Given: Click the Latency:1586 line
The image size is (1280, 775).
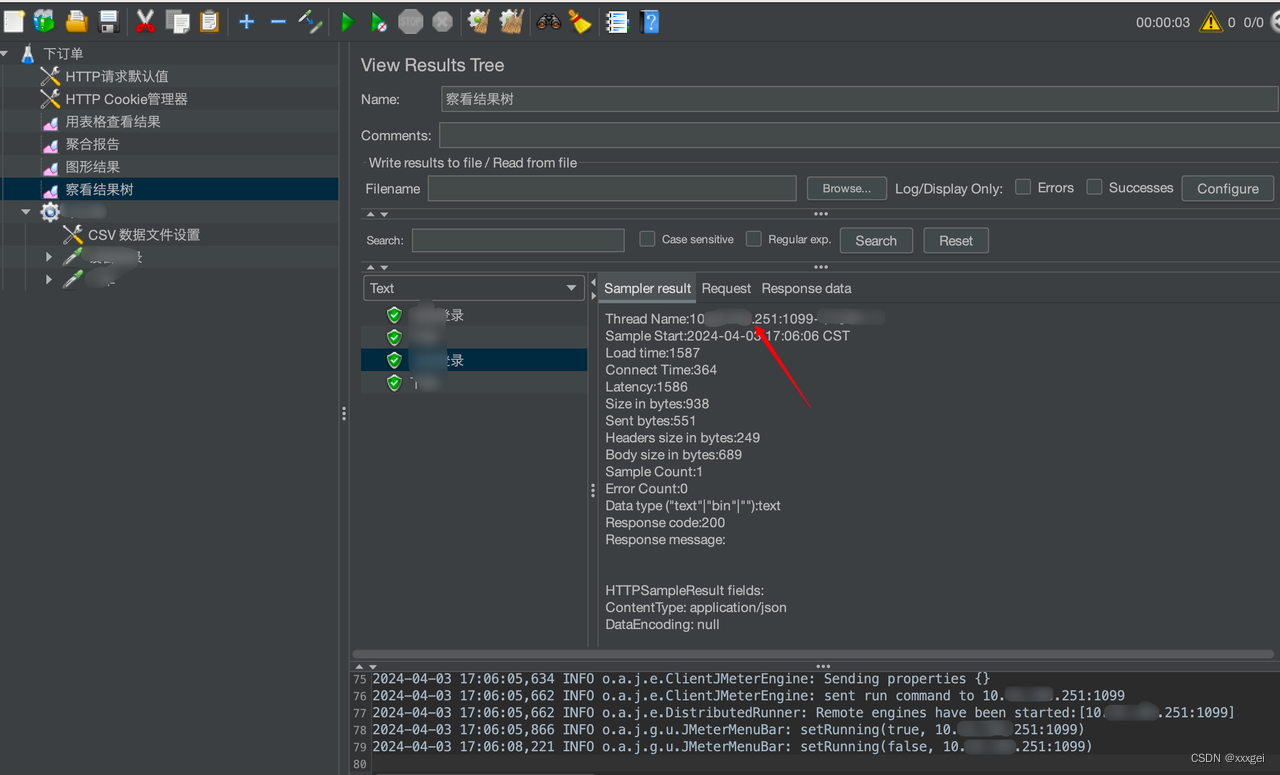Looking at the screenshot, I should (x=646, y=387).
